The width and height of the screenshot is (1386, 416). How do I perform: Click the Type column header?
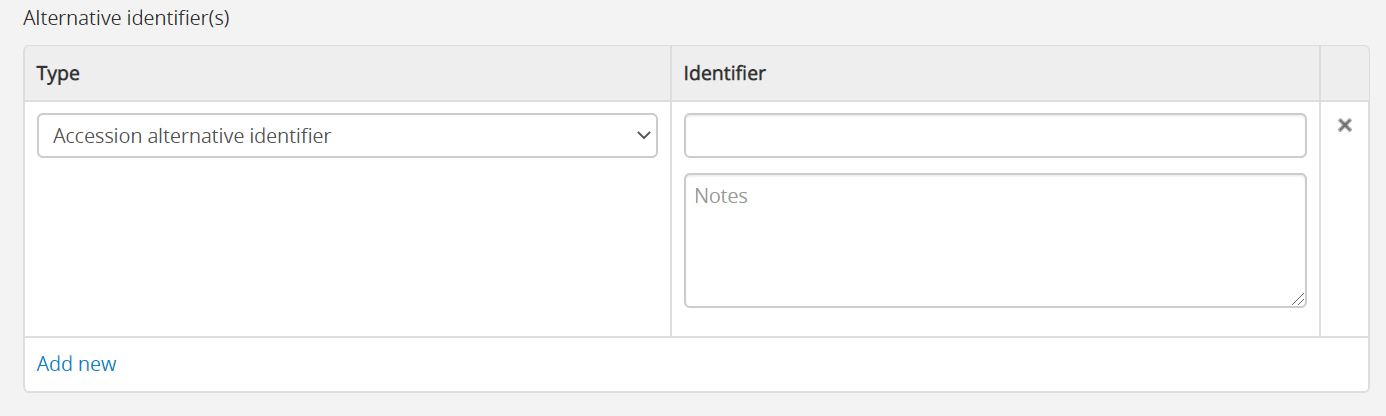(x=58, y=73)
